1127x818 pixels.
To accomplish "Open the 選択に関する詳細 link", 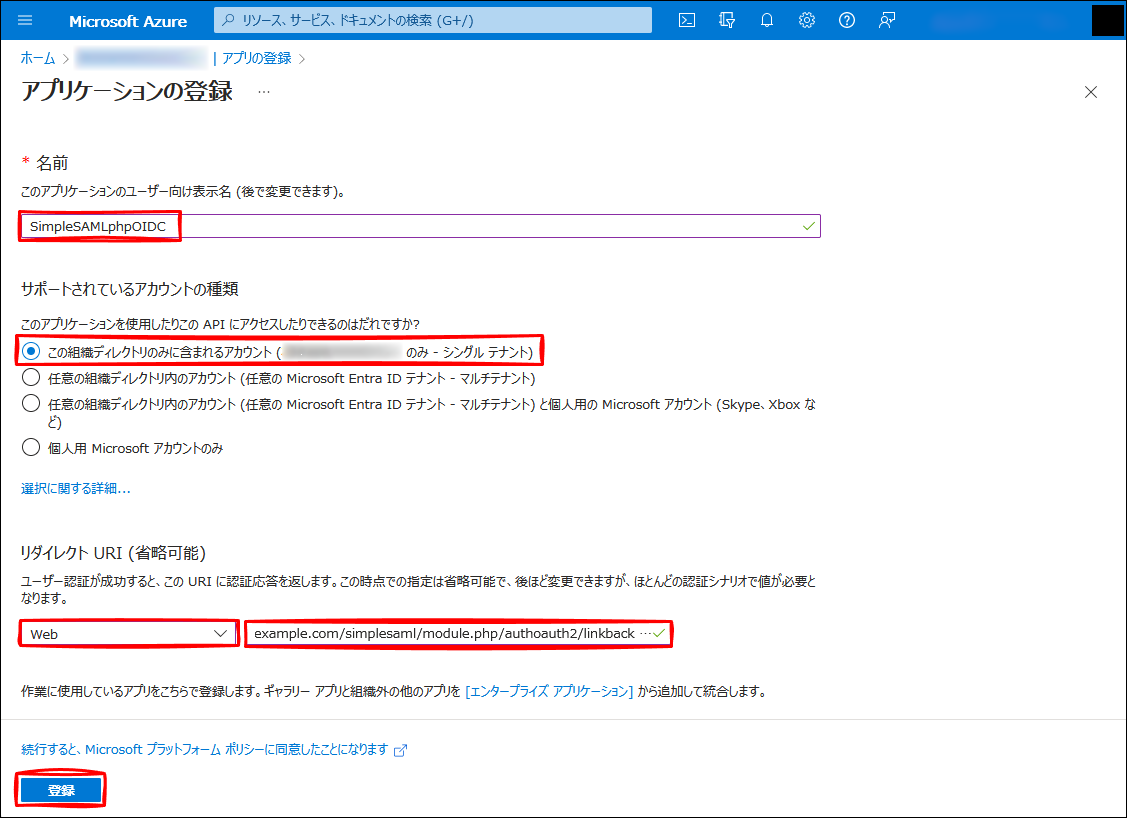I will [x=76, y=489].
